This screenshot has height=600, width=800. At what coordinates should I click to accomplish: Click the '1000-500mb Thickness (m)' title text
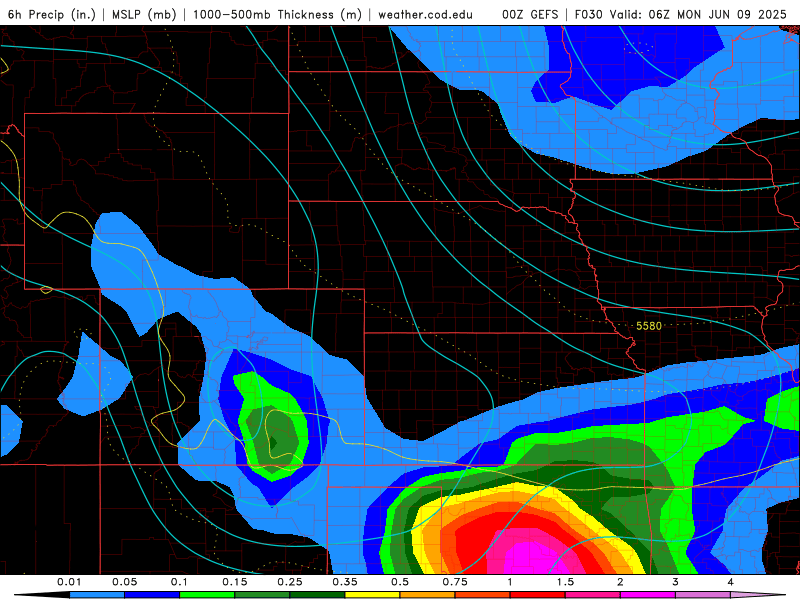click(277, 14)
